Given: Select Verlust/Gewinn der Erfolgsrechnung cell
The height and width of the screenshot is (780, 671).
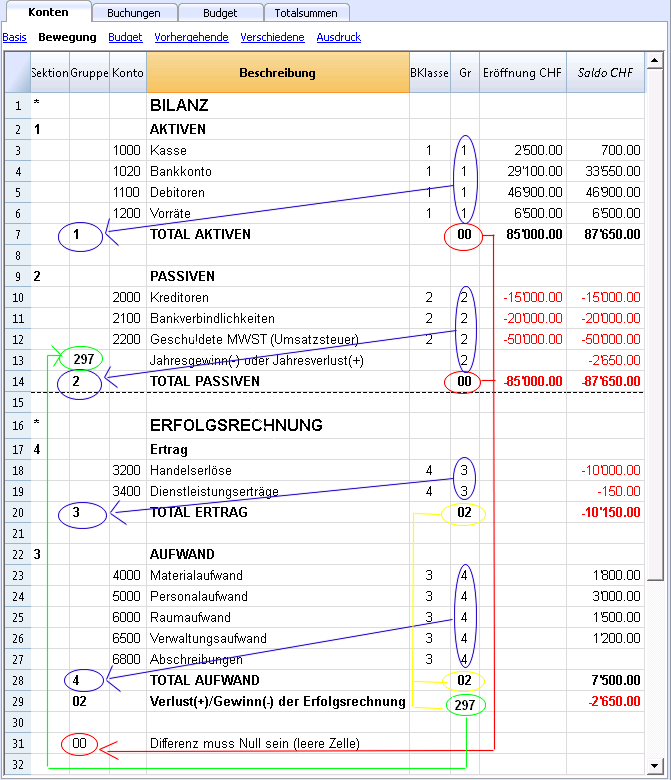Looking at the screenshot, I should [278, 701].
